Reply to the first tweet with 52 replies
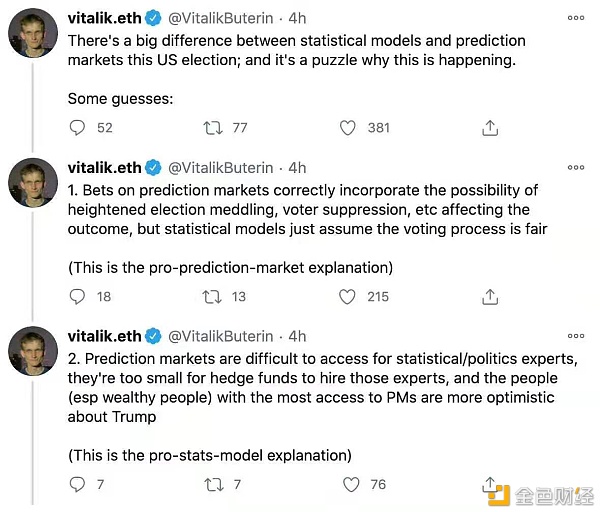600x512 pixels. coord(77,127)
